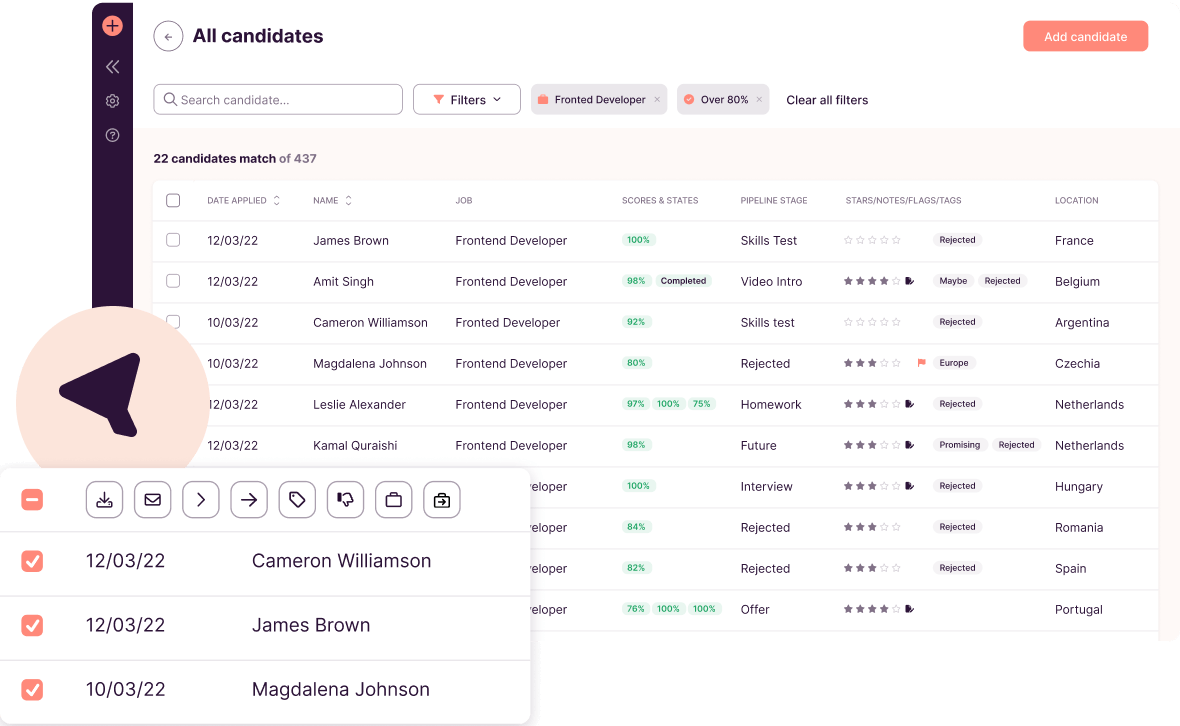This screenshot has height=726, width=1180.
Task: Open the Filters dropdown
Action: coord(467,100)
